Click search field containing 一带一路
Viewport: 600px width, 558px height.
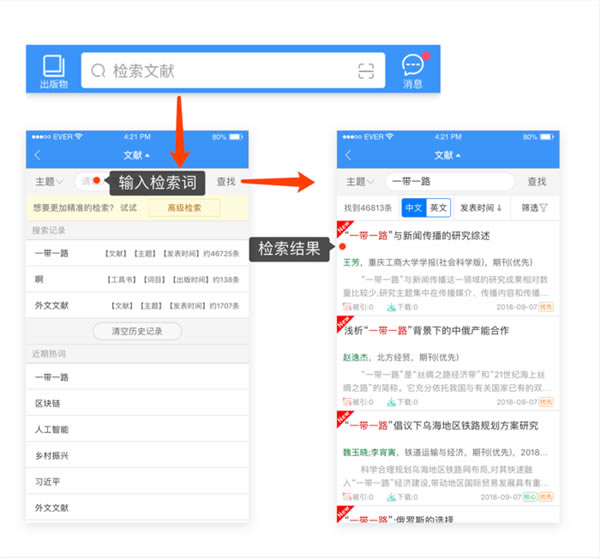(x=450, y=181)
